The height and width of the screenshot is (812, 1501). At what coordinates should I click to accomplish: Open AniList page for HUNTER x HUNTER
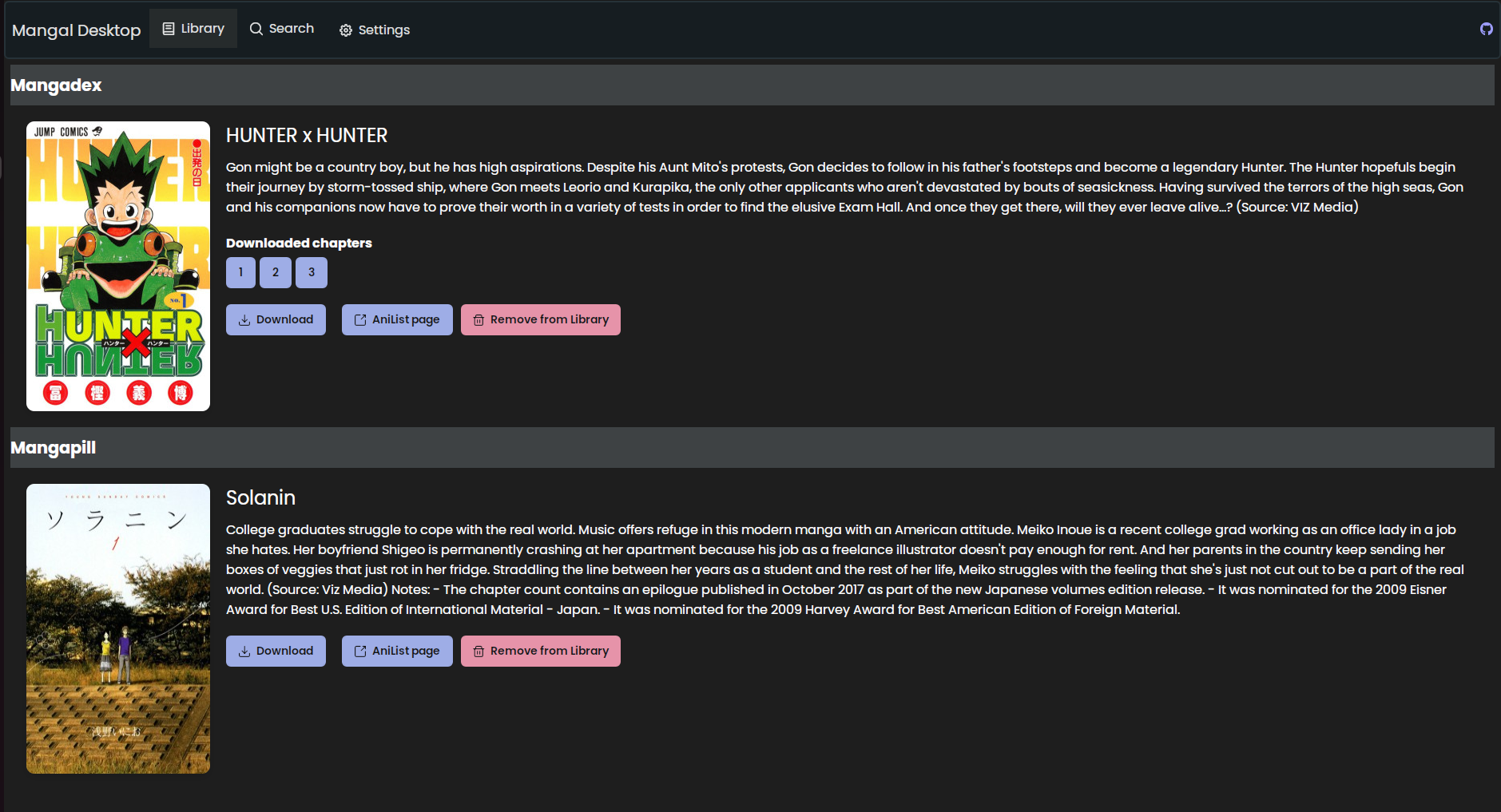tap(397, 319)
